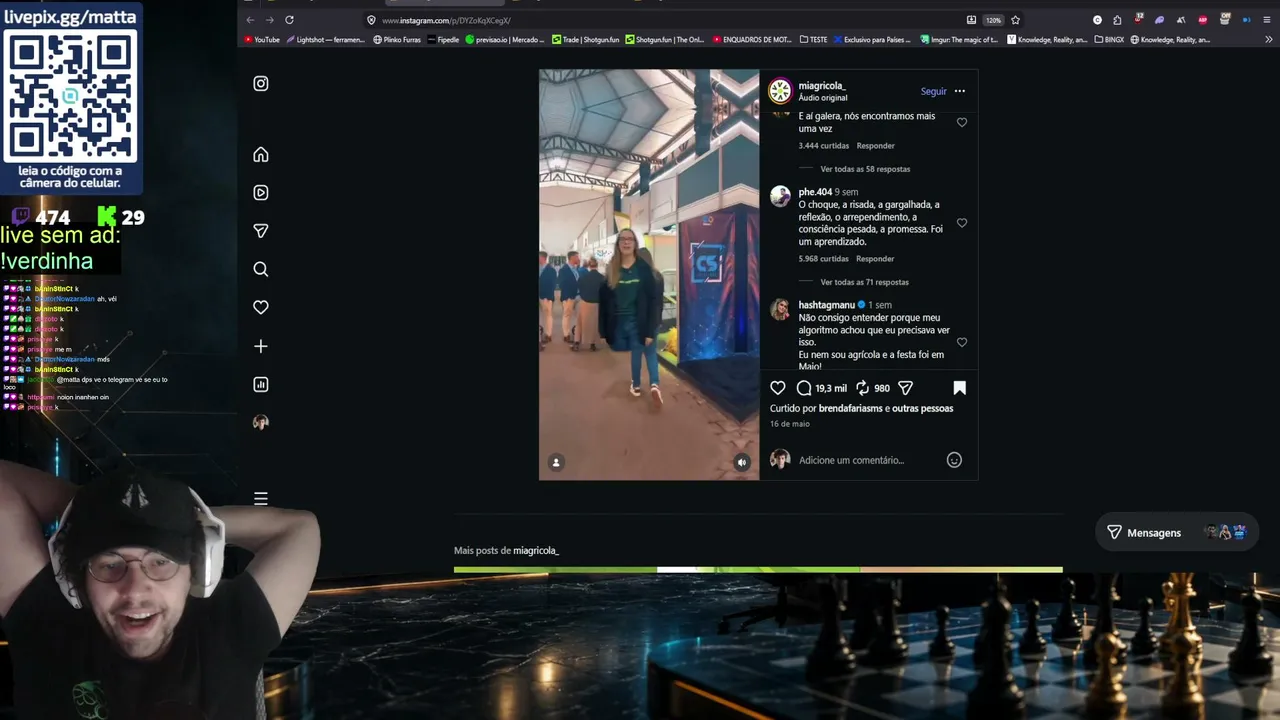Screen dimensions: 1280x720
Task: Like the miagricola_ post with the heart
Action: pos(778,388)
